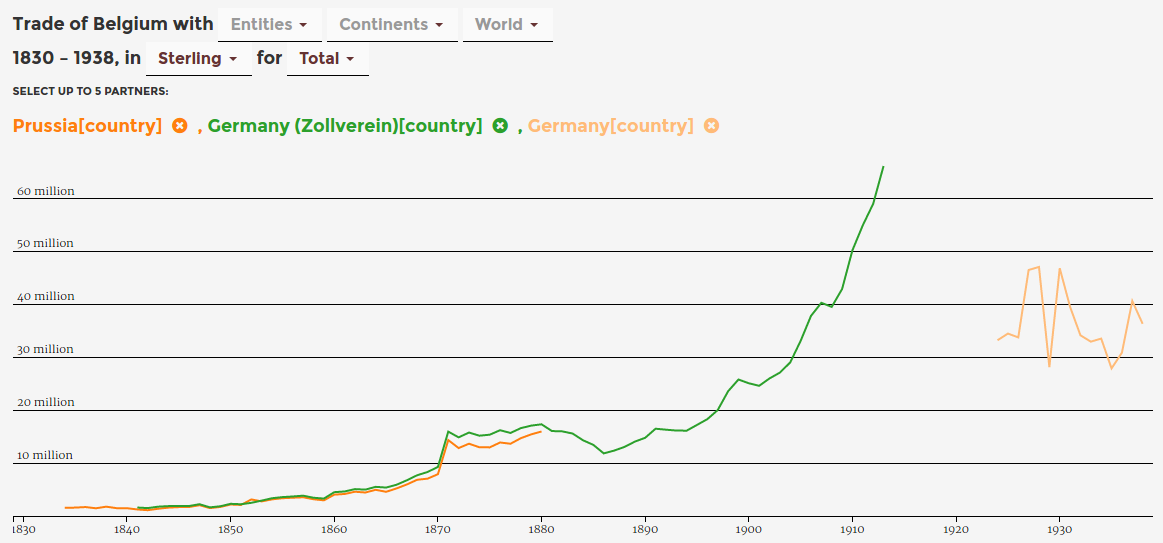Image resolution: width=1163 pixels, height=543 pixels.
Task: Click the 1870 tick on time axis
Action: 437,528
